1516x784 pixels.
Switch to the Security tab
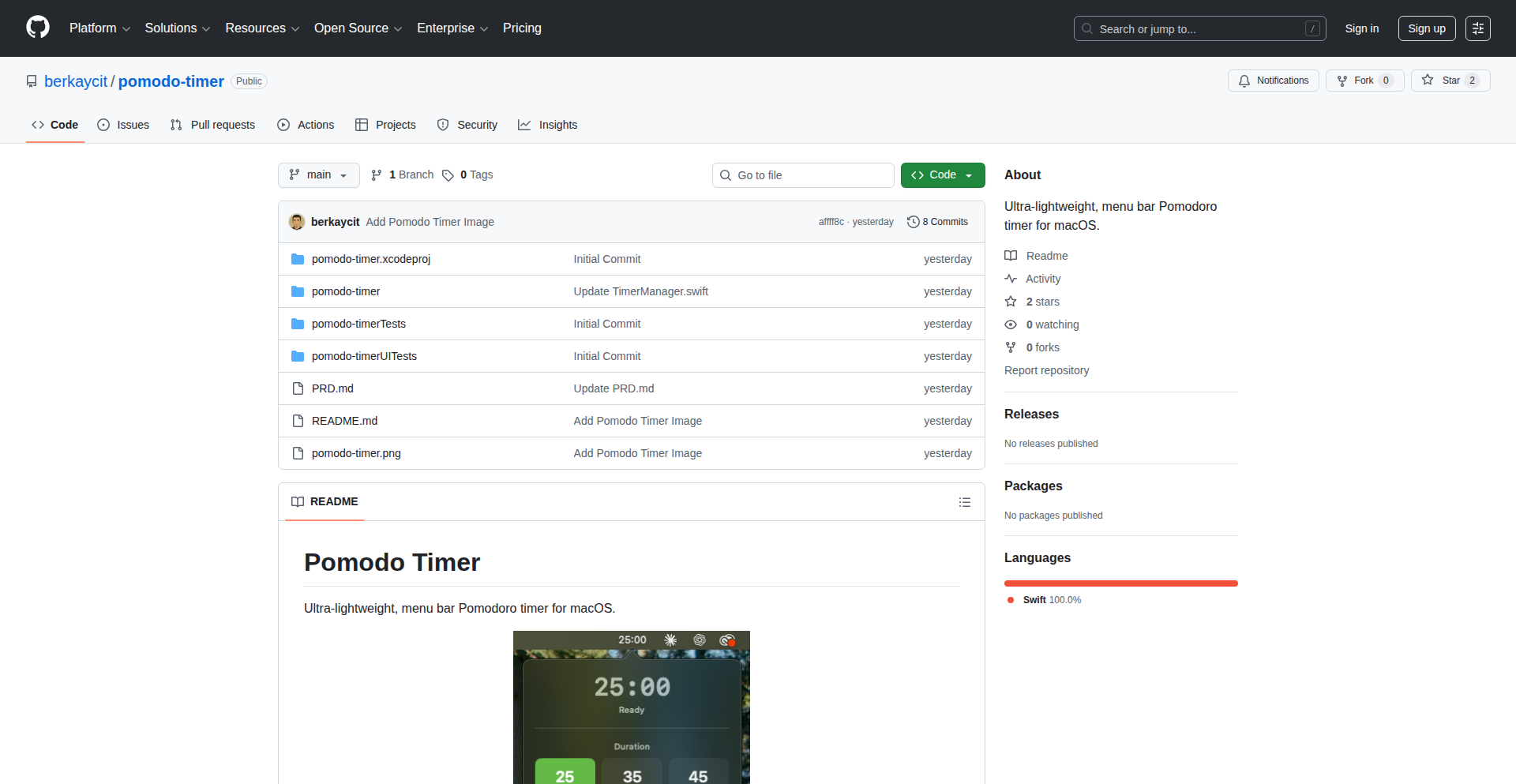(467, 125)
